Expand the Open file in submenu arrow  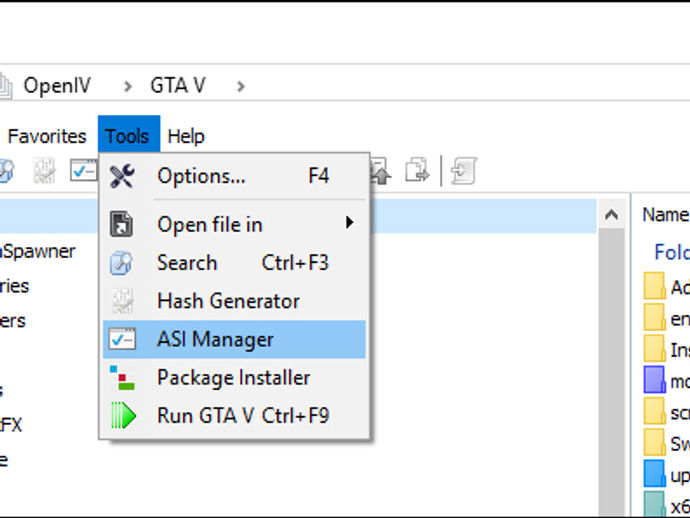tap(349, 222)
